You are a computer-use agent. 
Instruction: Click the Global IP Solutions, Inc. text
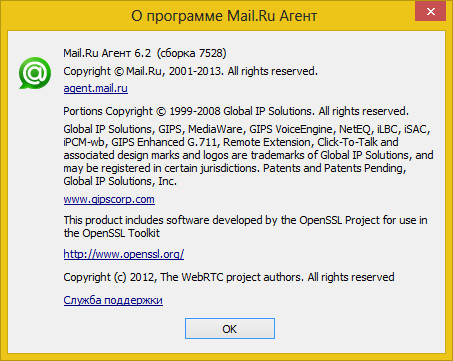click(120, 181)
